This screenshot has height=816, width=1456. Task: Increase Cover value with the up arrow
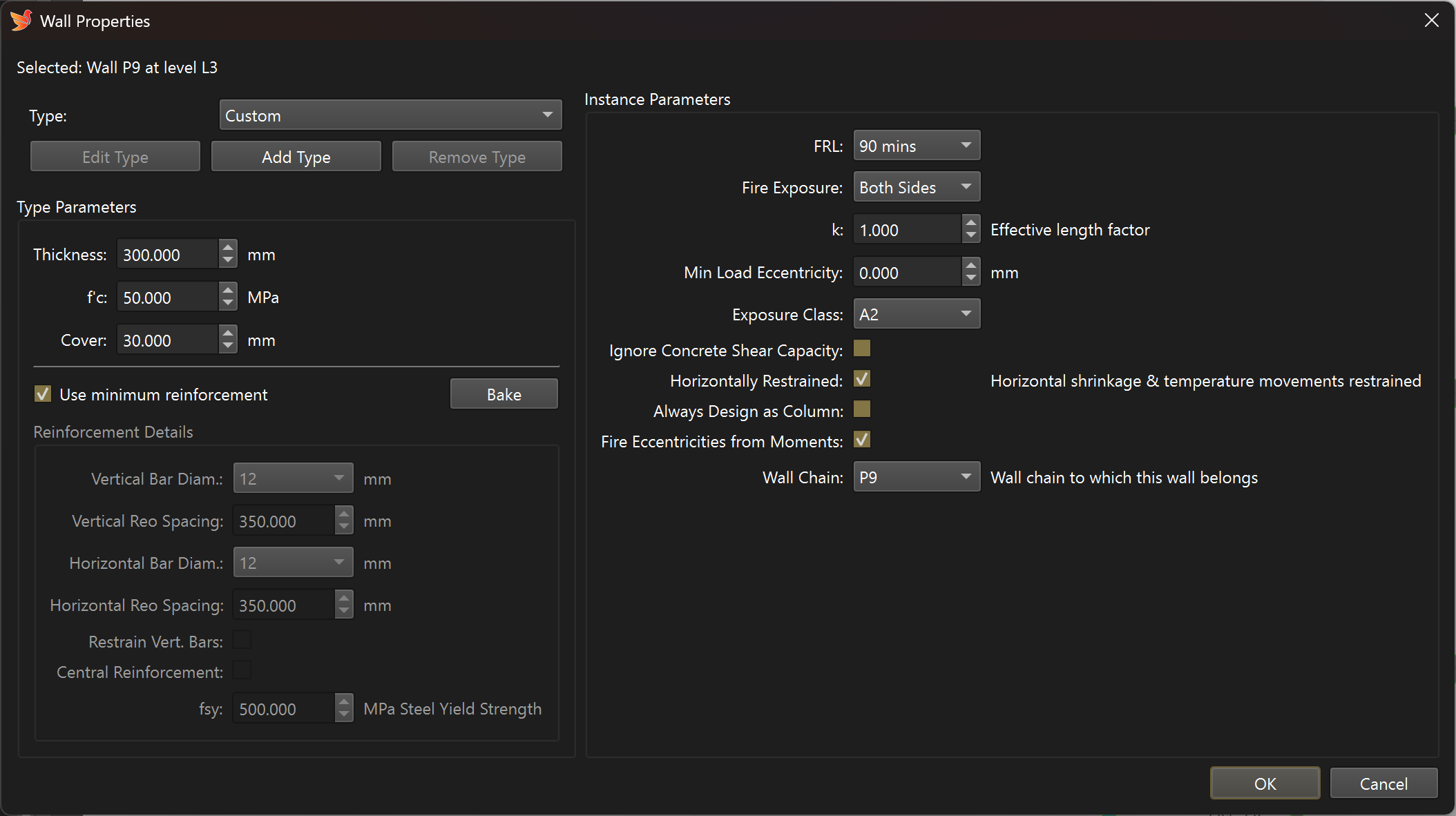[228, 333]
